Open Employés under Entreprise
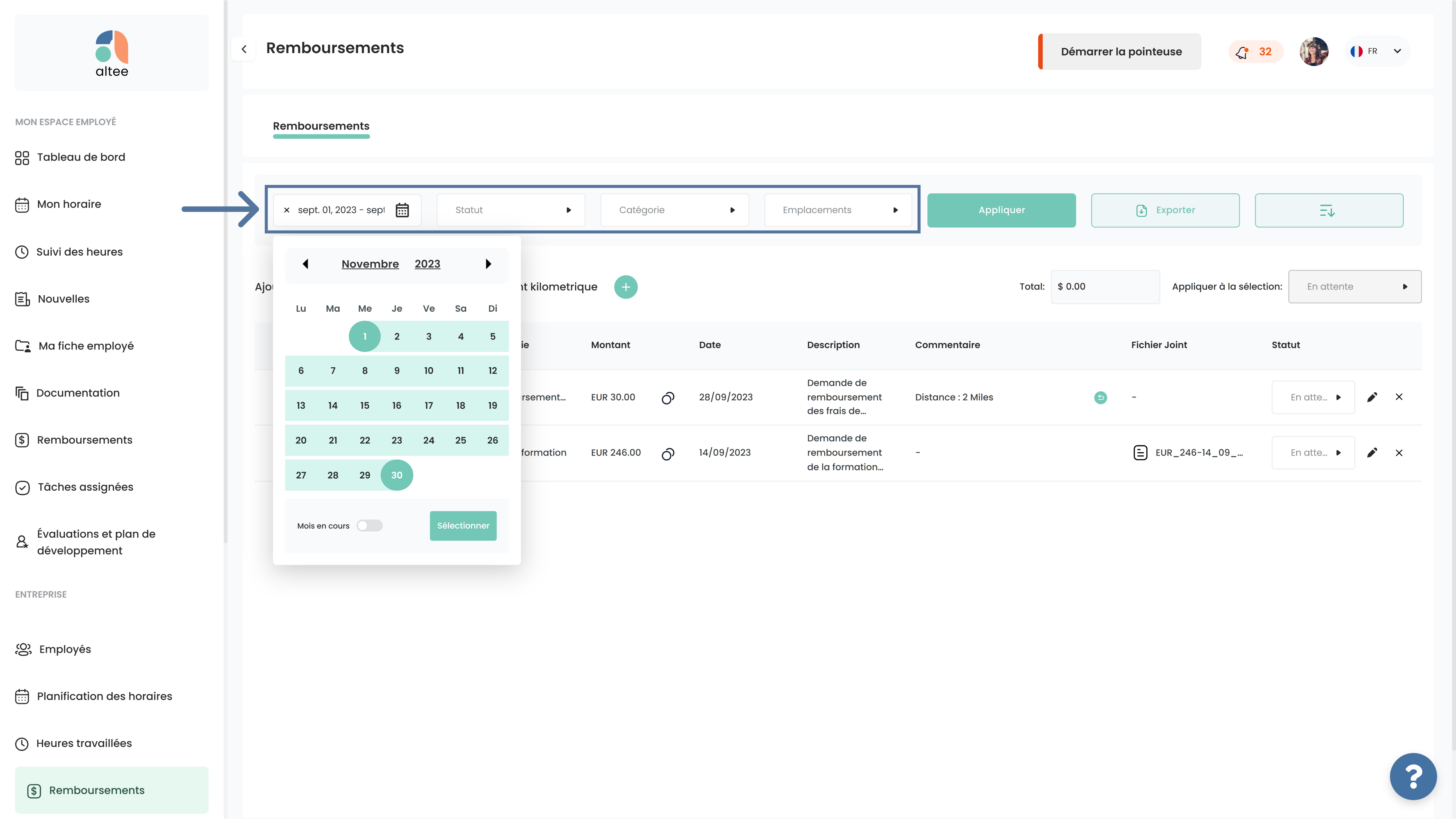Viewport: 1456px width, 819px height. pyautogui.click(x=53, y=649)
